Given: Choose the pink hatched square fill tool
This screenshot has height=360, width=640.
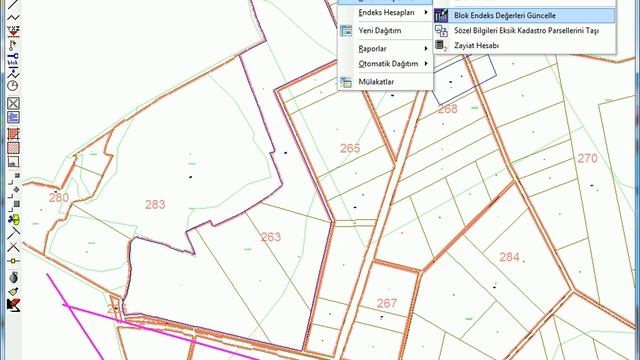Looking at the screenshot, I should [x=13, y=148].
